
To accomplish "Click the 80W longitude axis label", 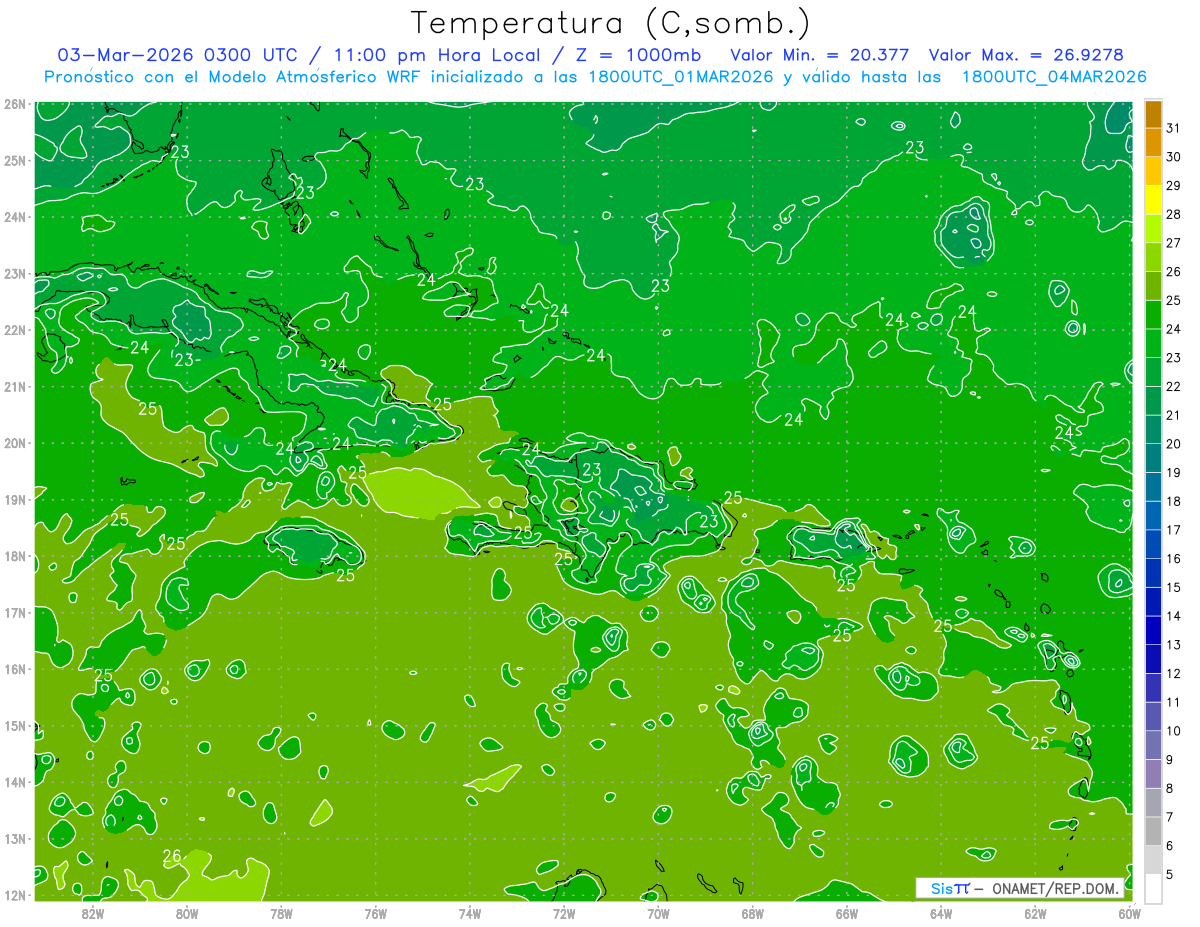I will pyautogui.click(x=187, y=913).
